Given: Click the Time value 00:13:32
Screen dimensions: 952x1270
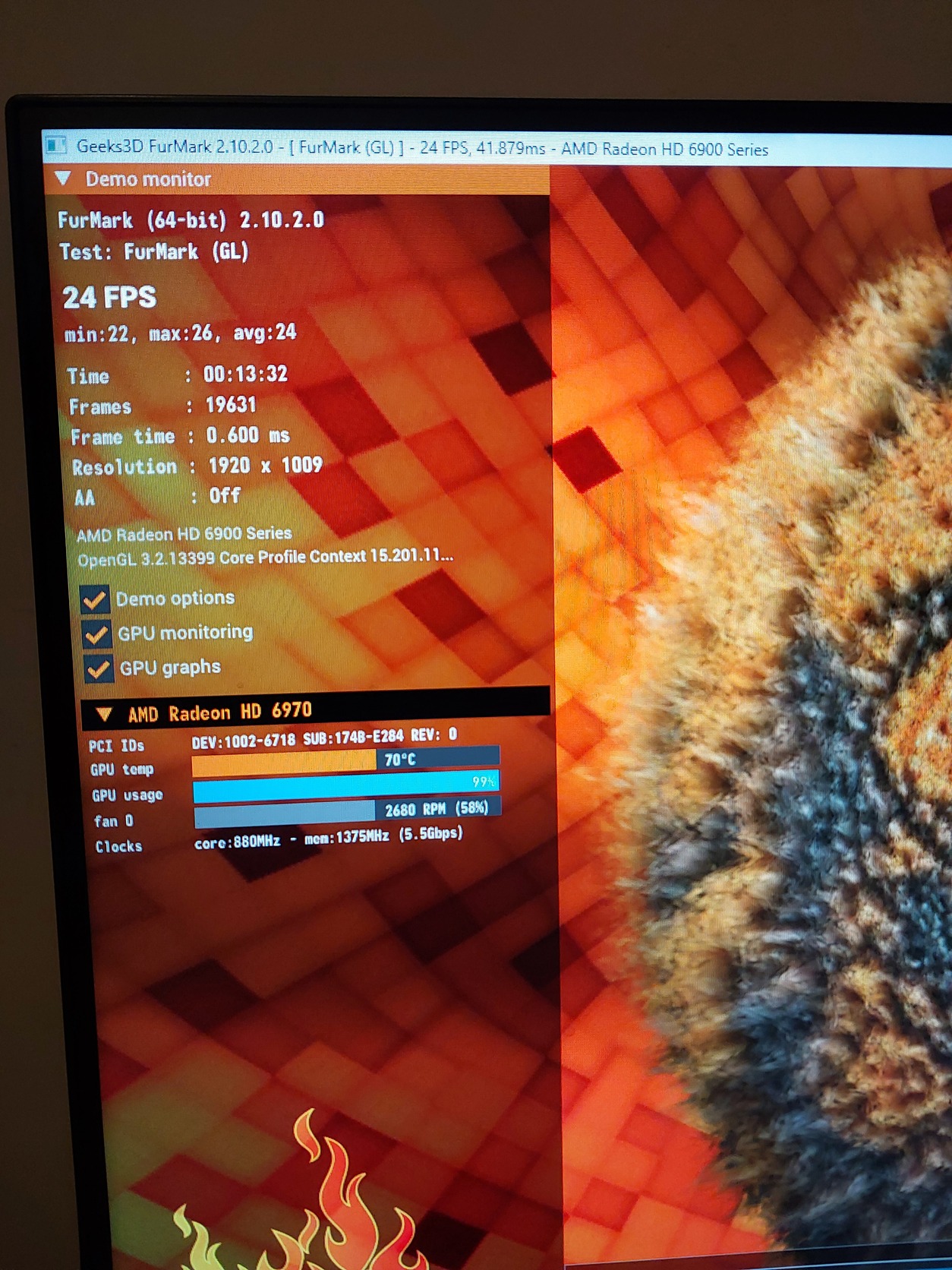Looking at the screenshot, I should click(x=245, y=374).
